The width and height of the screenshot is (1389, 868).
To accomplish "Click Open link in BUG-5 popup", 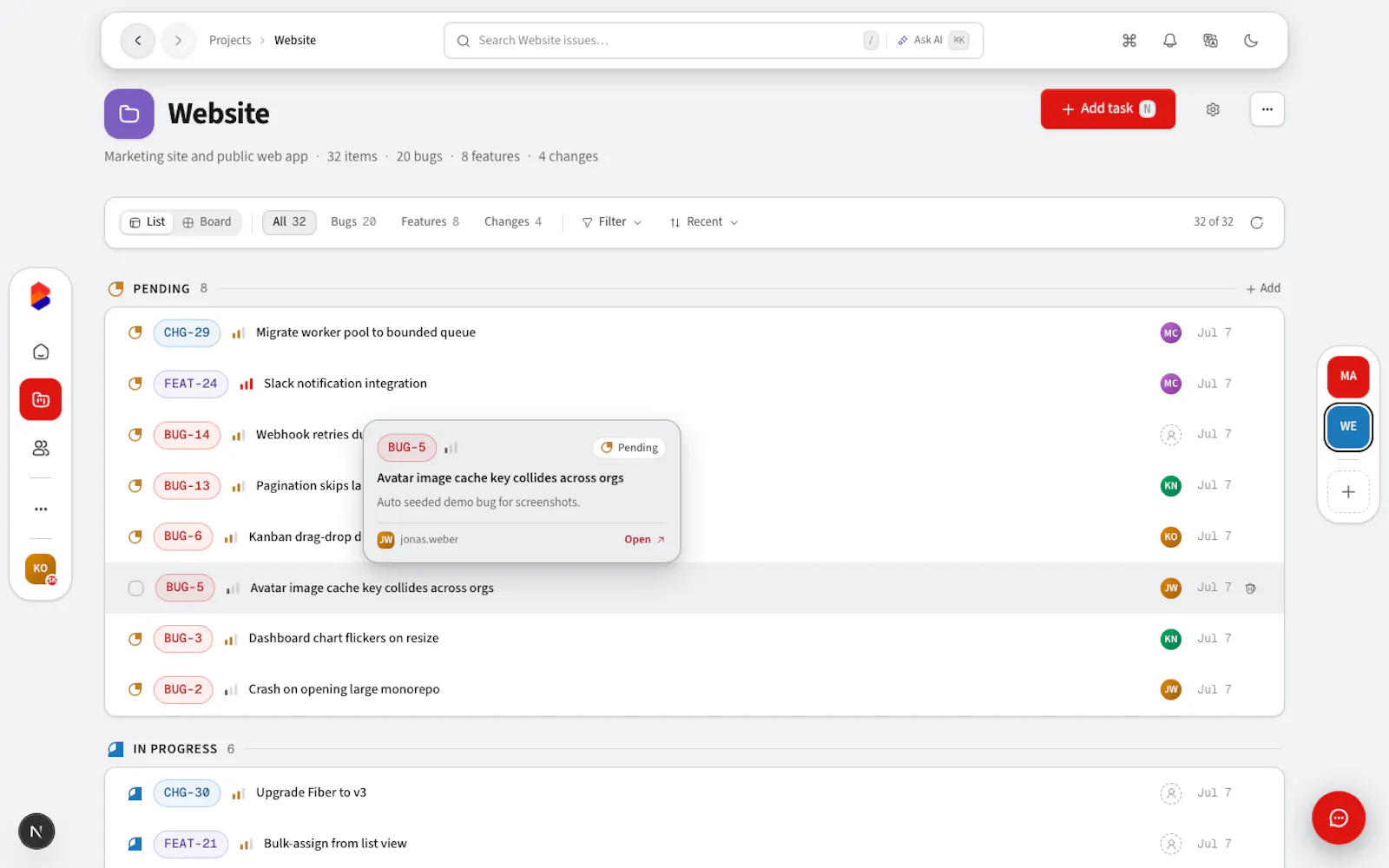I will 644,540.
